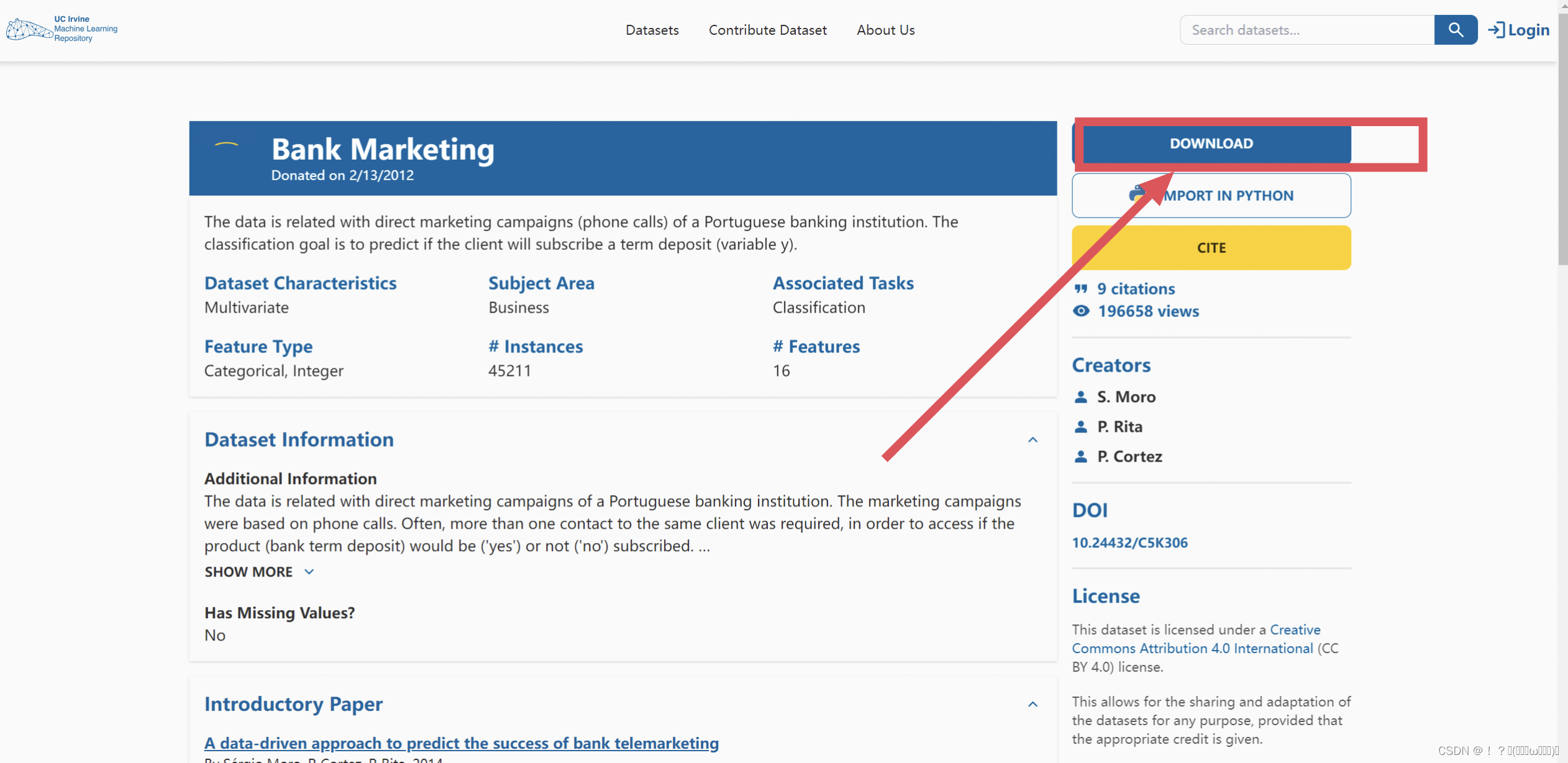
Task: Open the bank telemarketing introductory paper link
Action: pyautogui.click(x=462, y=743)
